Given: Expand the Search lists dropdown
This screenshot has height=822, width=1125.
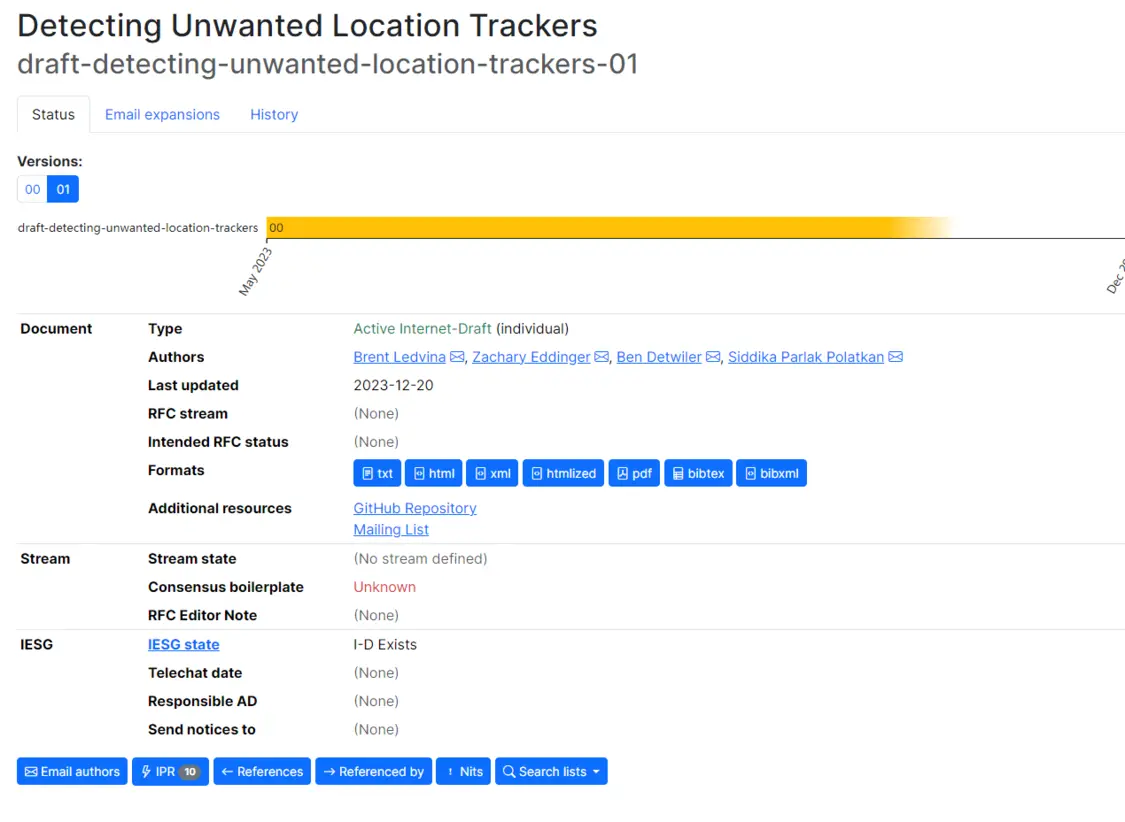Looking at the screenshot, I should [x=551, y=771].
